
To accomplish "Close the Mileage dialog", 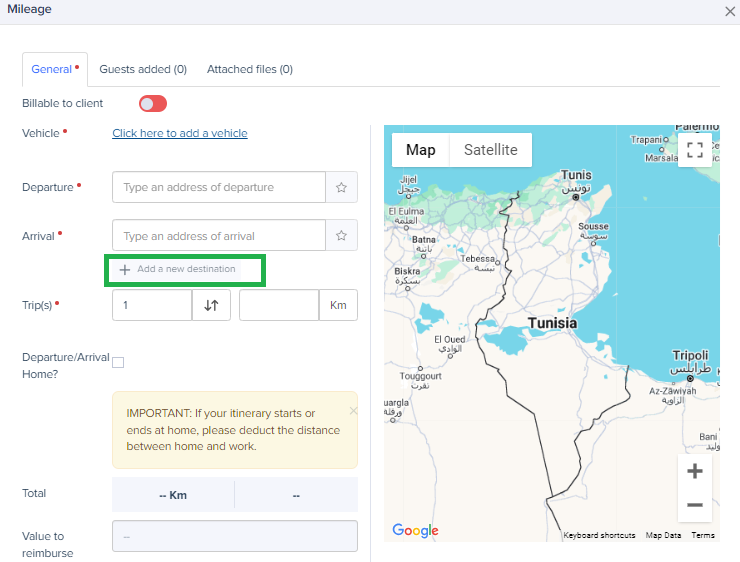I will point(729,10).
